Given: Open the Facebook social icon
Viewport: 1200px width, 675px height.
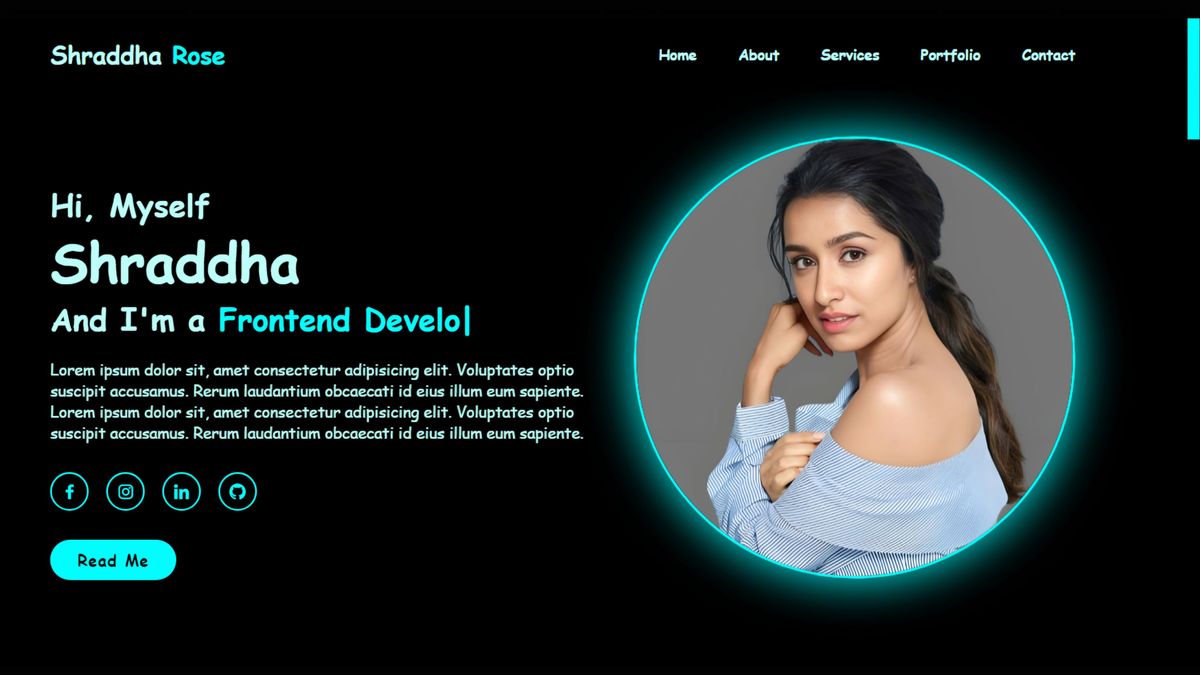Looking at the screenshot, I should coord(69,491).
